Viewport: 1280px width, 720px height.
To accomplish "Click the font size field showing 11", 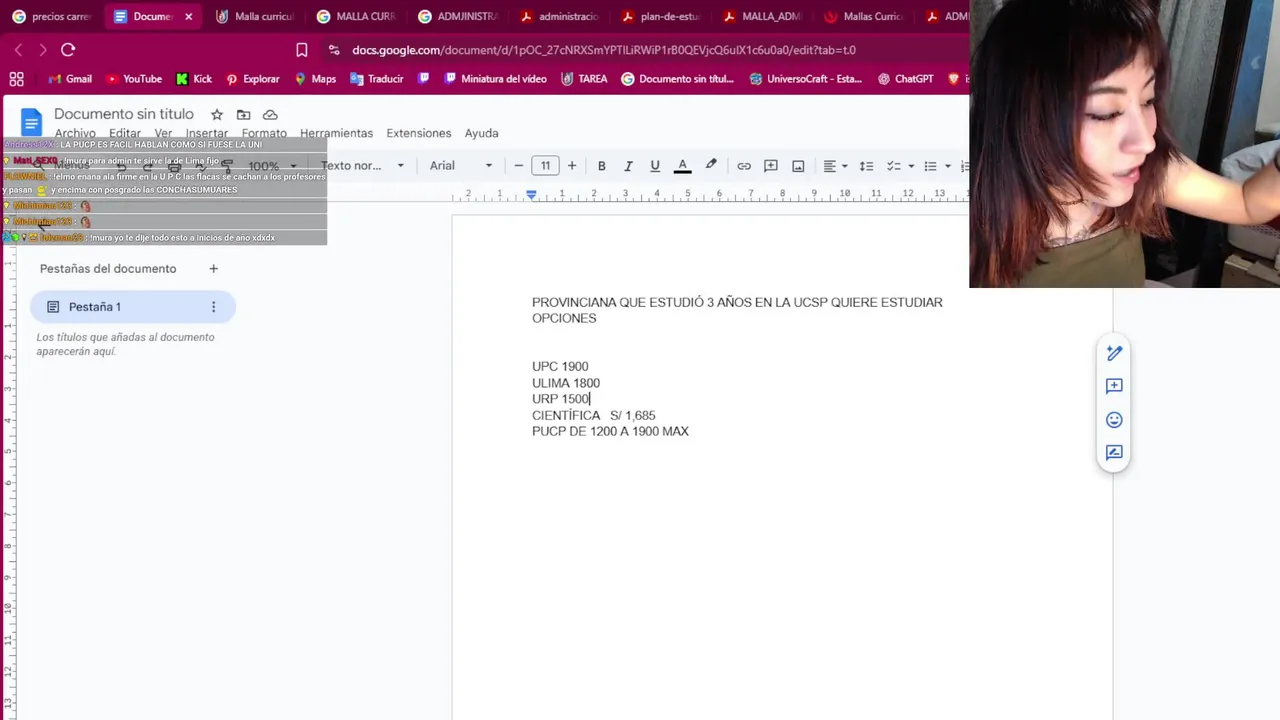I will coord(545,166).
